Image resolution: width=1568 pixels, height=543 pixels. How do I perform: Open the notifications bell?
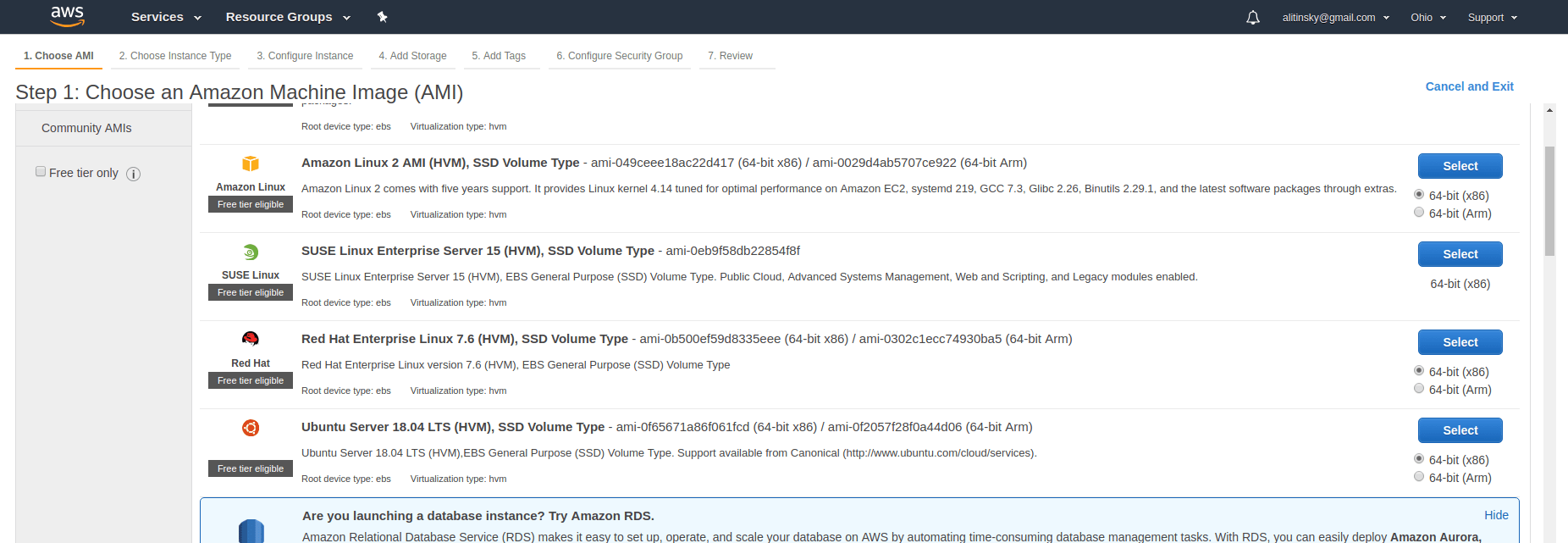[x=1253, y=18]
